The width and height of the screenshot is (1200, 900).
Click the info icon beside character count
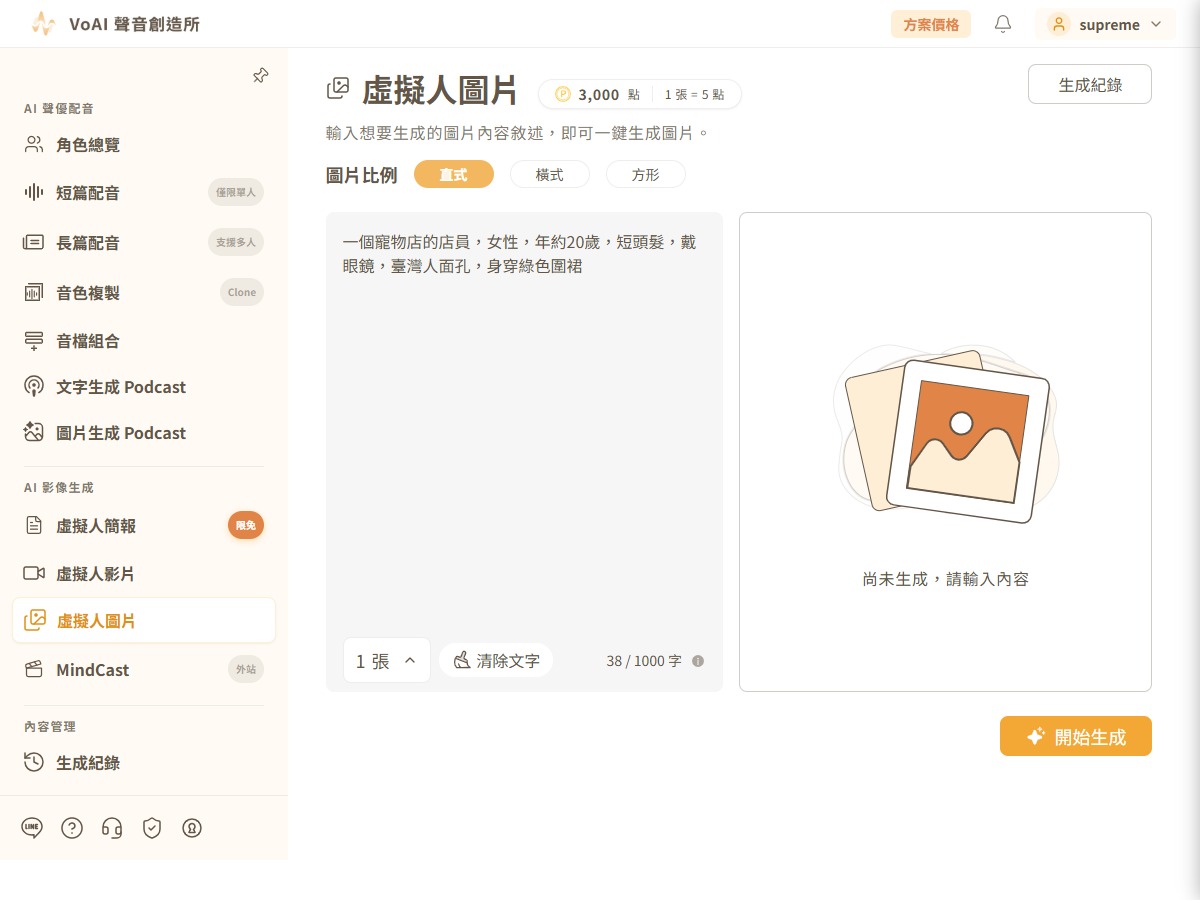click(698, 661)
